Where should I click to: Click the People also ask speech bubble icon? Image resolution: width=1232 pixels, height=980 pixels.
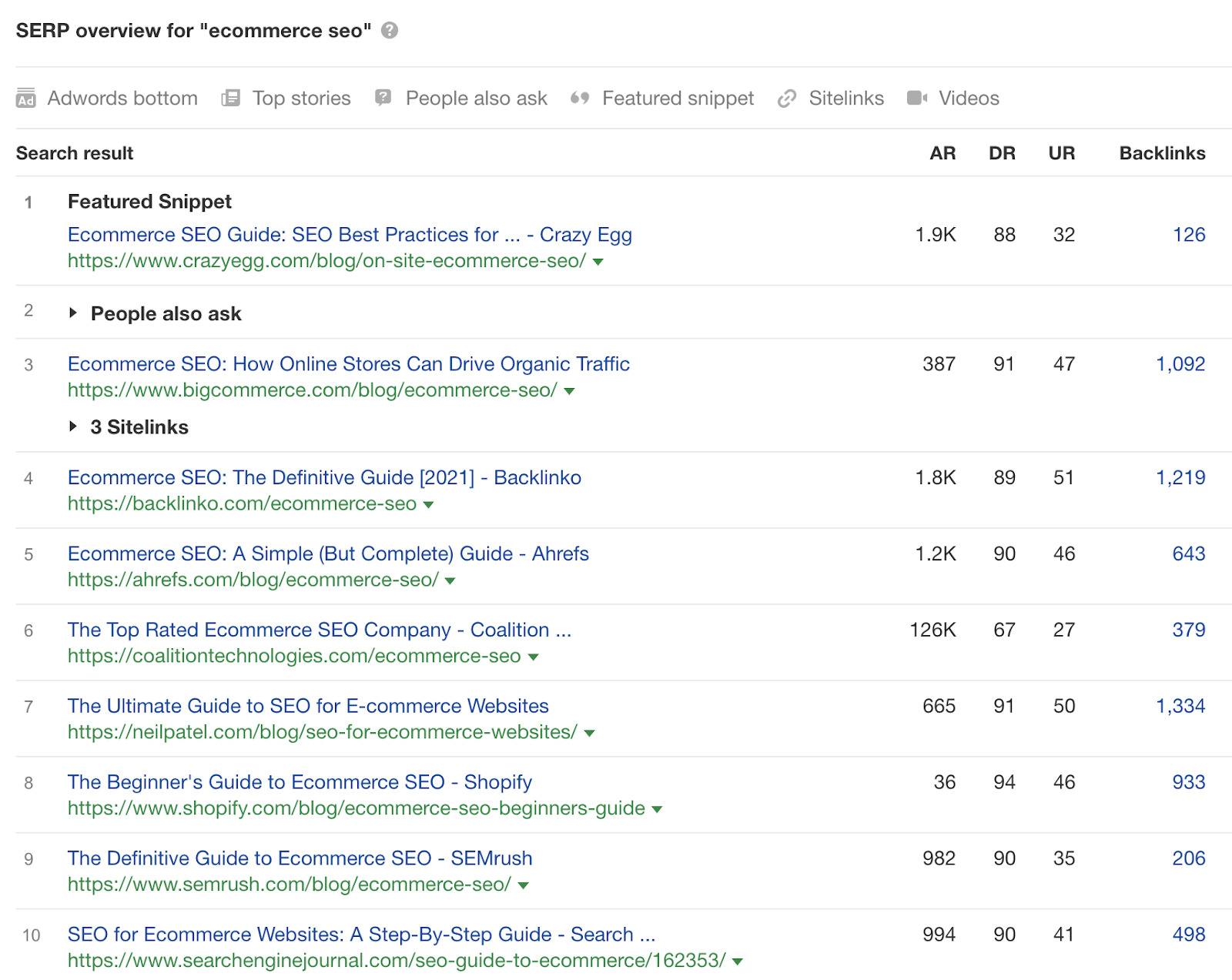click(x=382, y=98)
